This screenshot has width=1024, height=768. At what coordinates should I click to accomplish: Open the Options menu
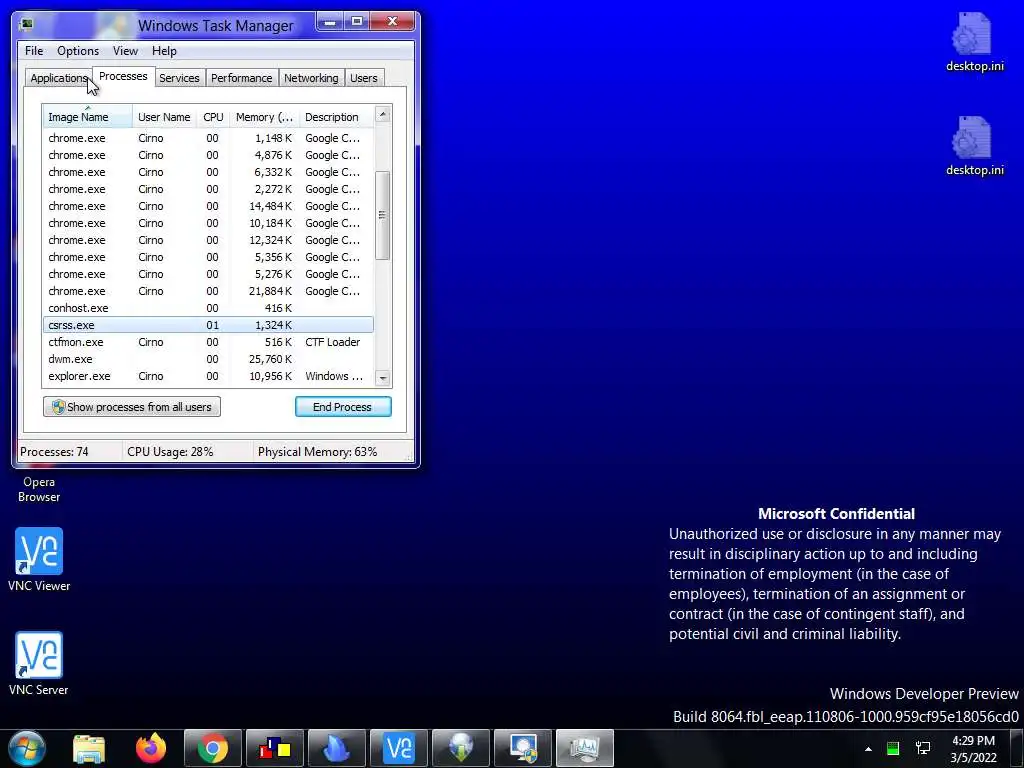click(78, 51)
